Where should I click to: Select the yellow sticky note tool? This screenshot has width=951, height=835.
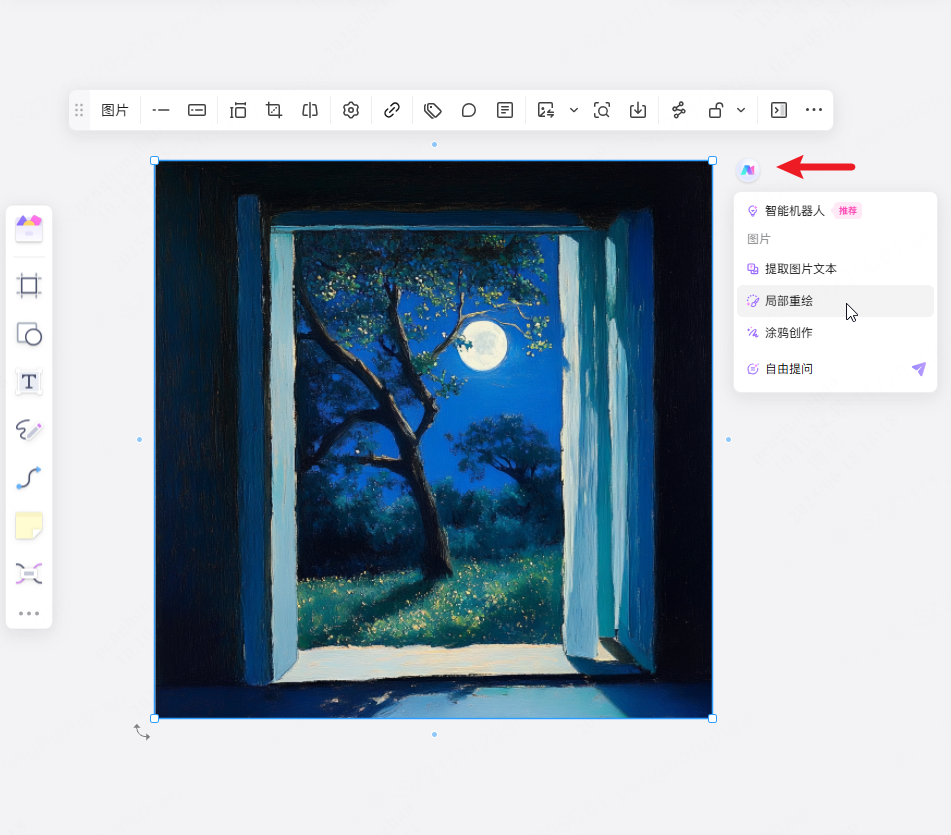click(x=29, y=525)
